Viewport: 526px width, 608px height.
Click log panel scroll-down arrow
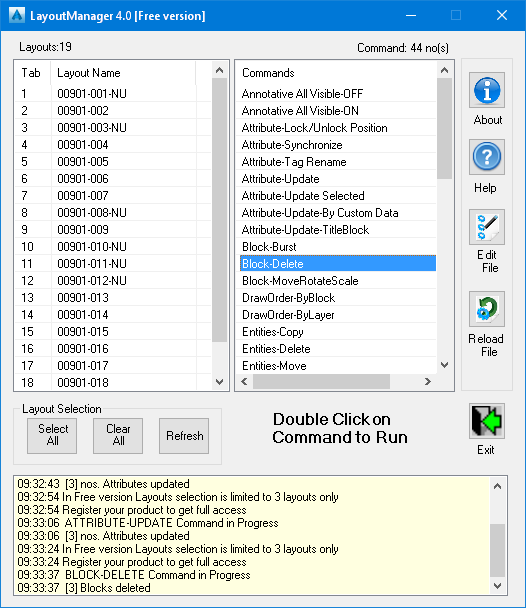coord(498,586)
